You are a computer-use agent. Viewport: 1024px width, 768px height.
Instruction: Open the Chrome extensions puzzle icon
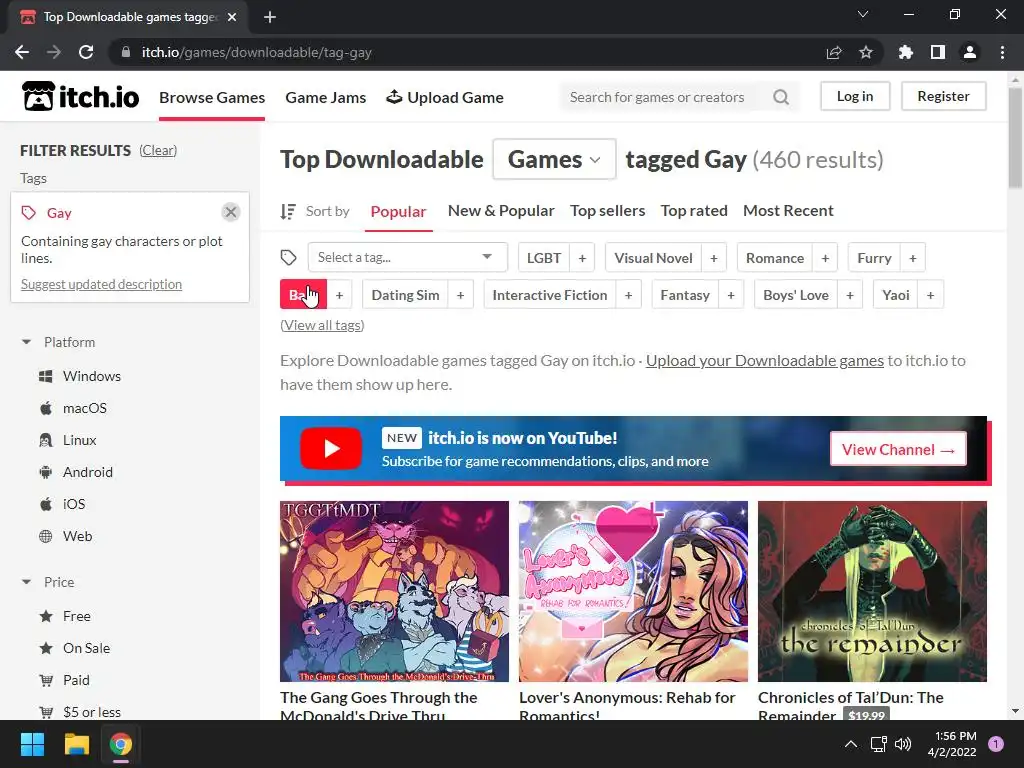pos(906,52)
